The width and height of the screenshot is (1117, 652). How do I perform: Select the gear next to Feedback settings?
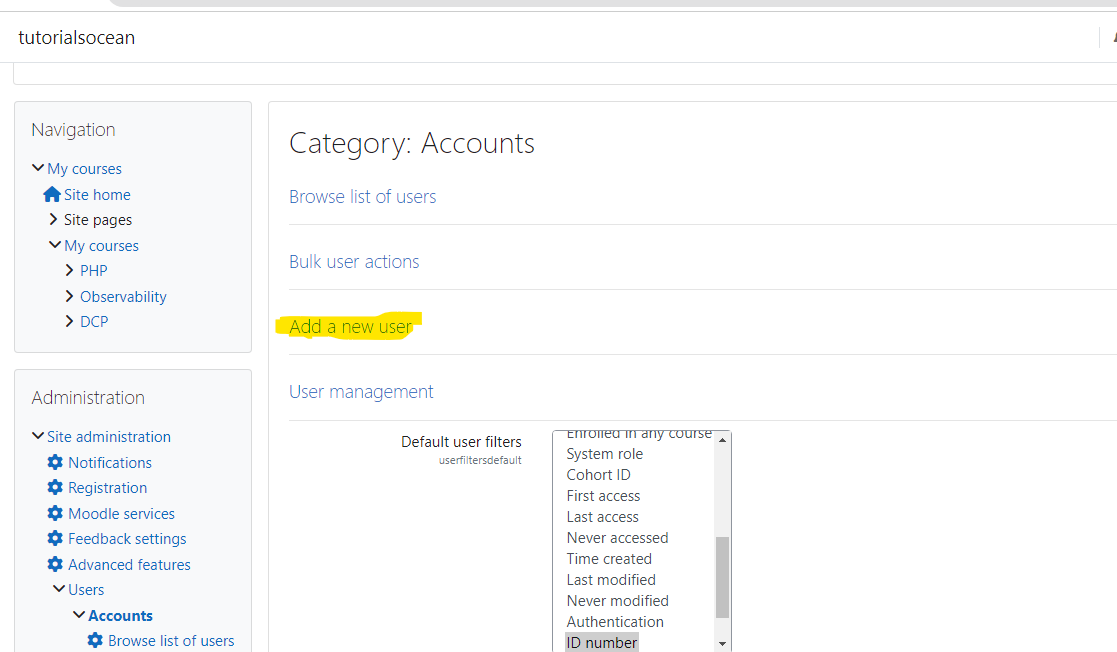(x=55, y=538)
